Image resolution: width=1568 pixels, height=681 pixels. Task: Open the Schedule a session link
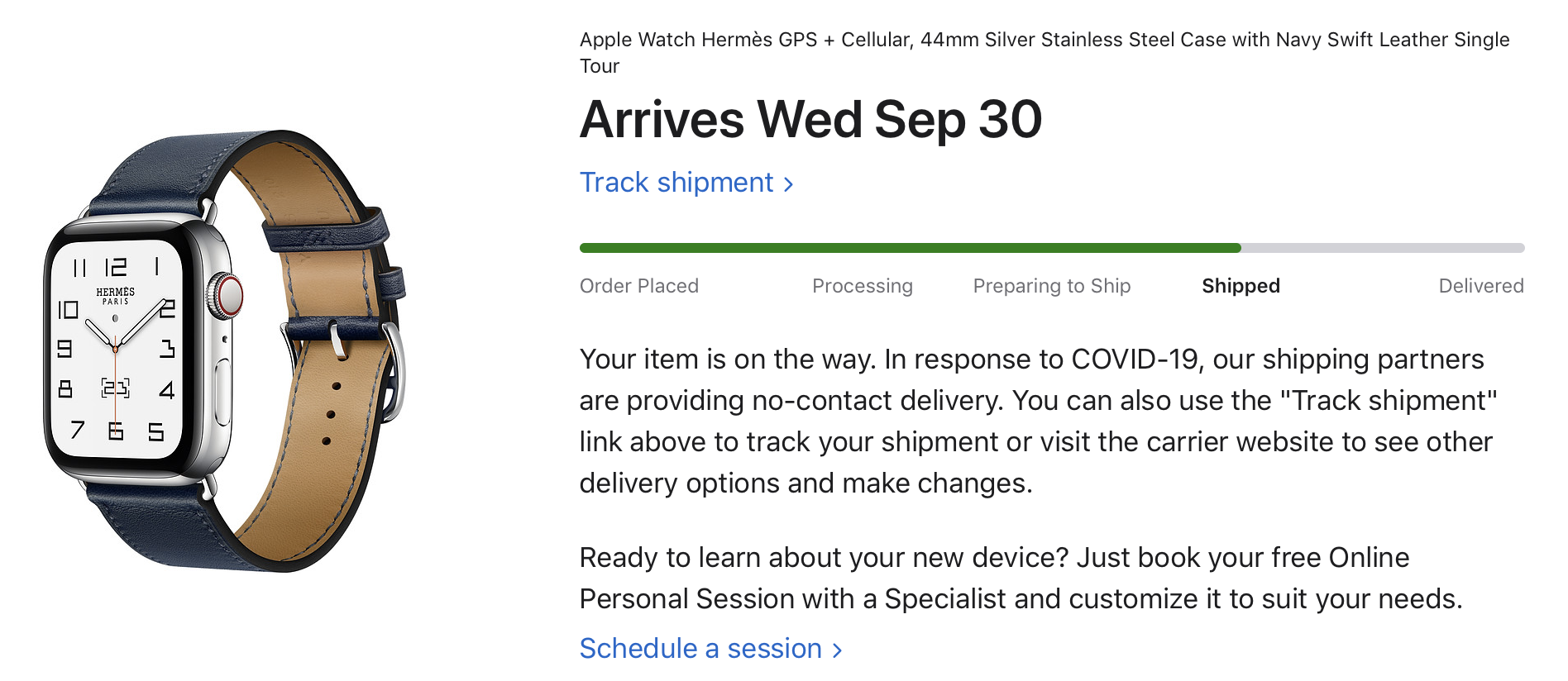[700, 649]
